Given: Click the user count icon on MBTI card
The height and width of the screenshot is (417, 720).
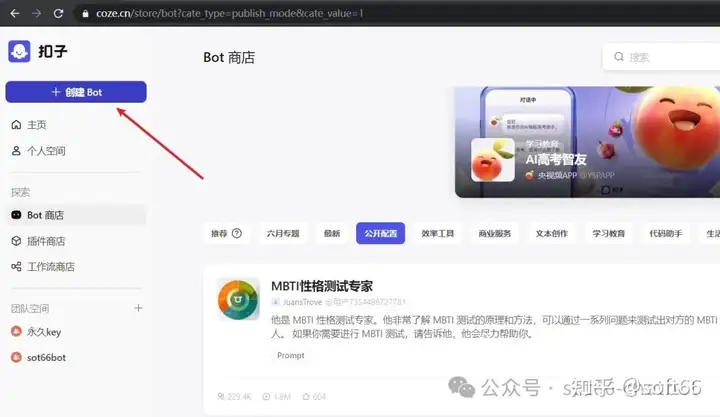Looking at the screenshot, I should tap(221, 396).
